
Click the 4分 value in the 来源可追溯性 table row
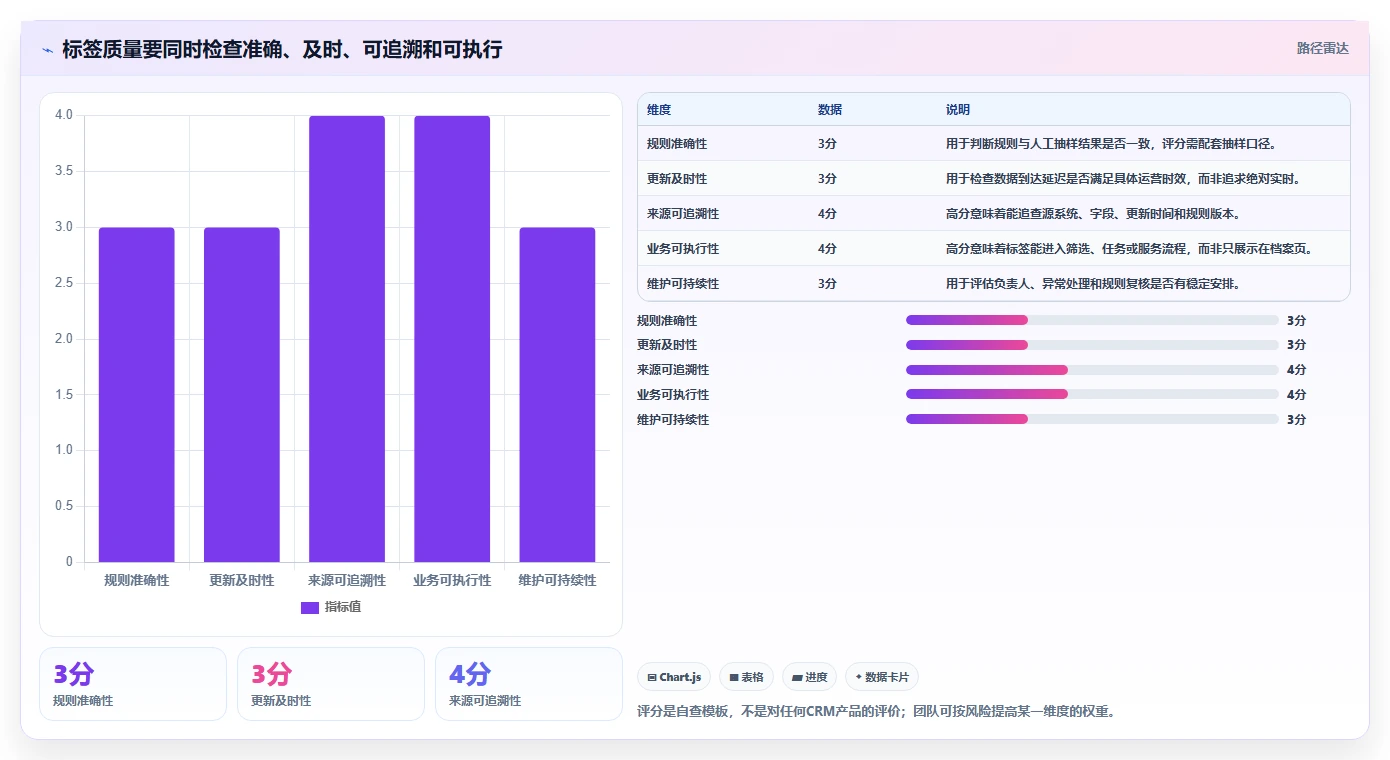pos(827,214)
